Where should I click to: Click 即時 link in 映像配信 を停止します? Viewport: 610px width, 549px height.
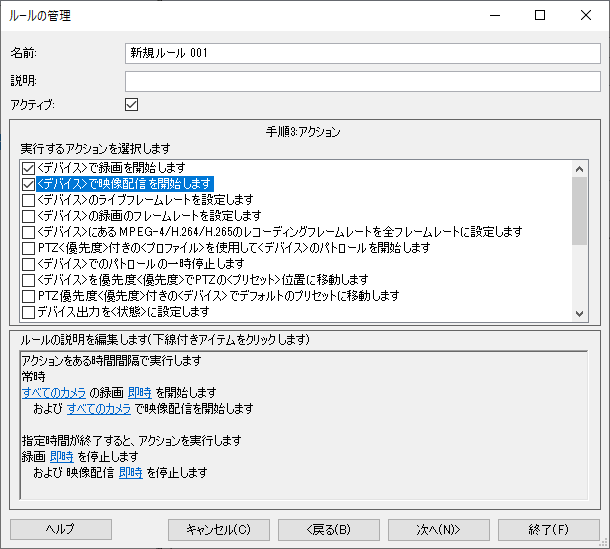[x=131, y=472]
